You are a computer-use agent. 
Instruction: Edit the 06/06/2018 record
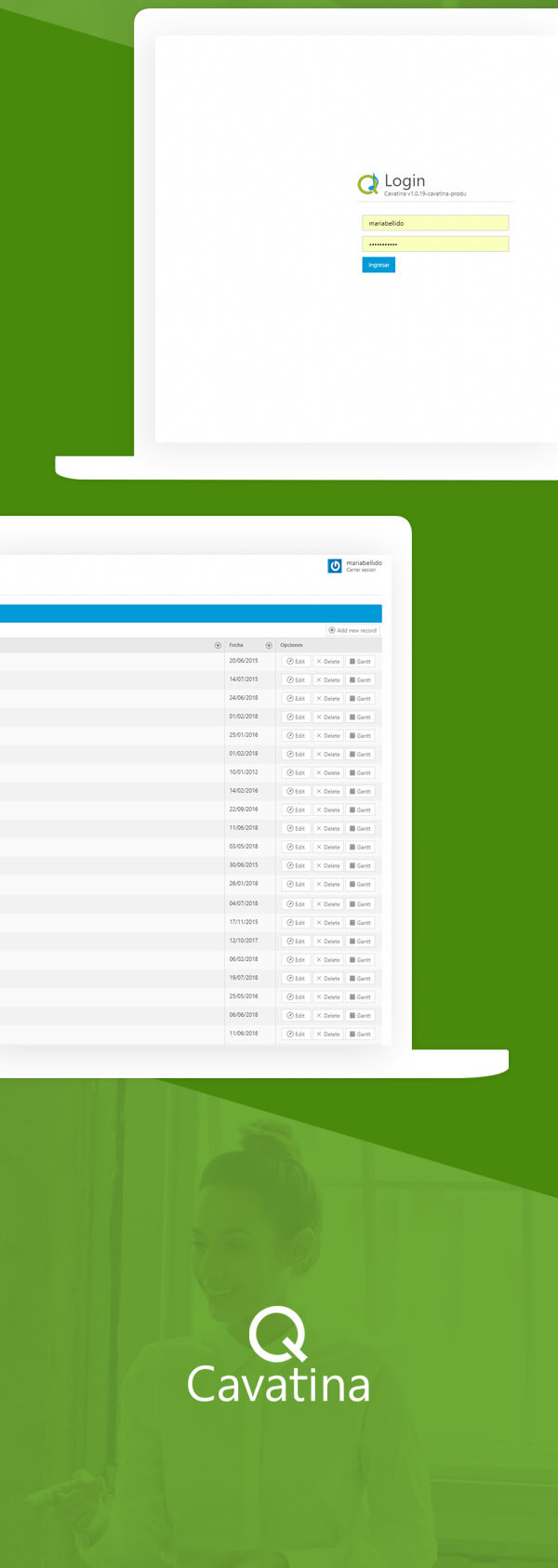pyautogui.click(x=296, y=1016)
